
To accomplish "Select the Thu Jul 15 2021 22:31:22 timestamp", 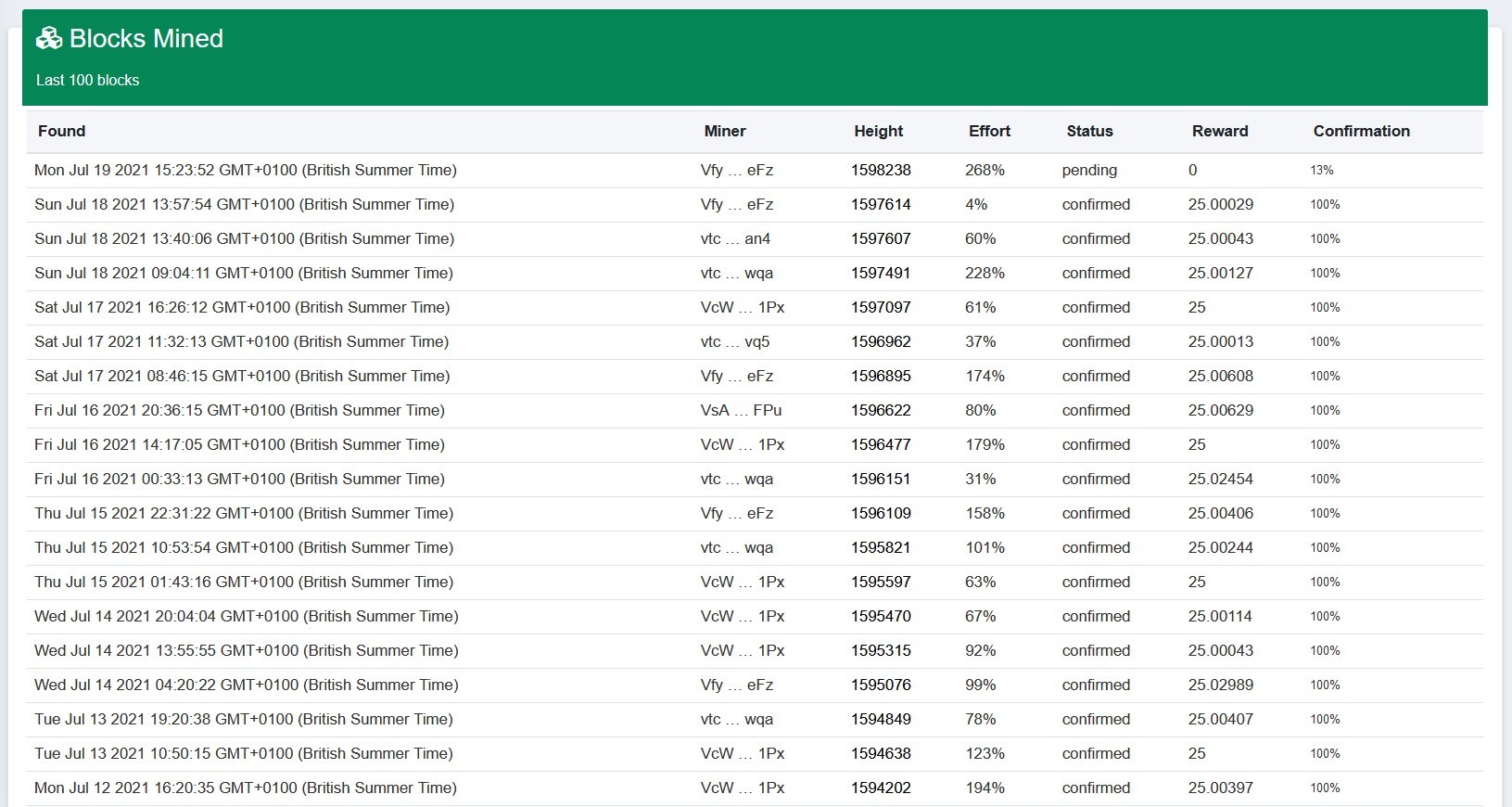I will 244,513.
